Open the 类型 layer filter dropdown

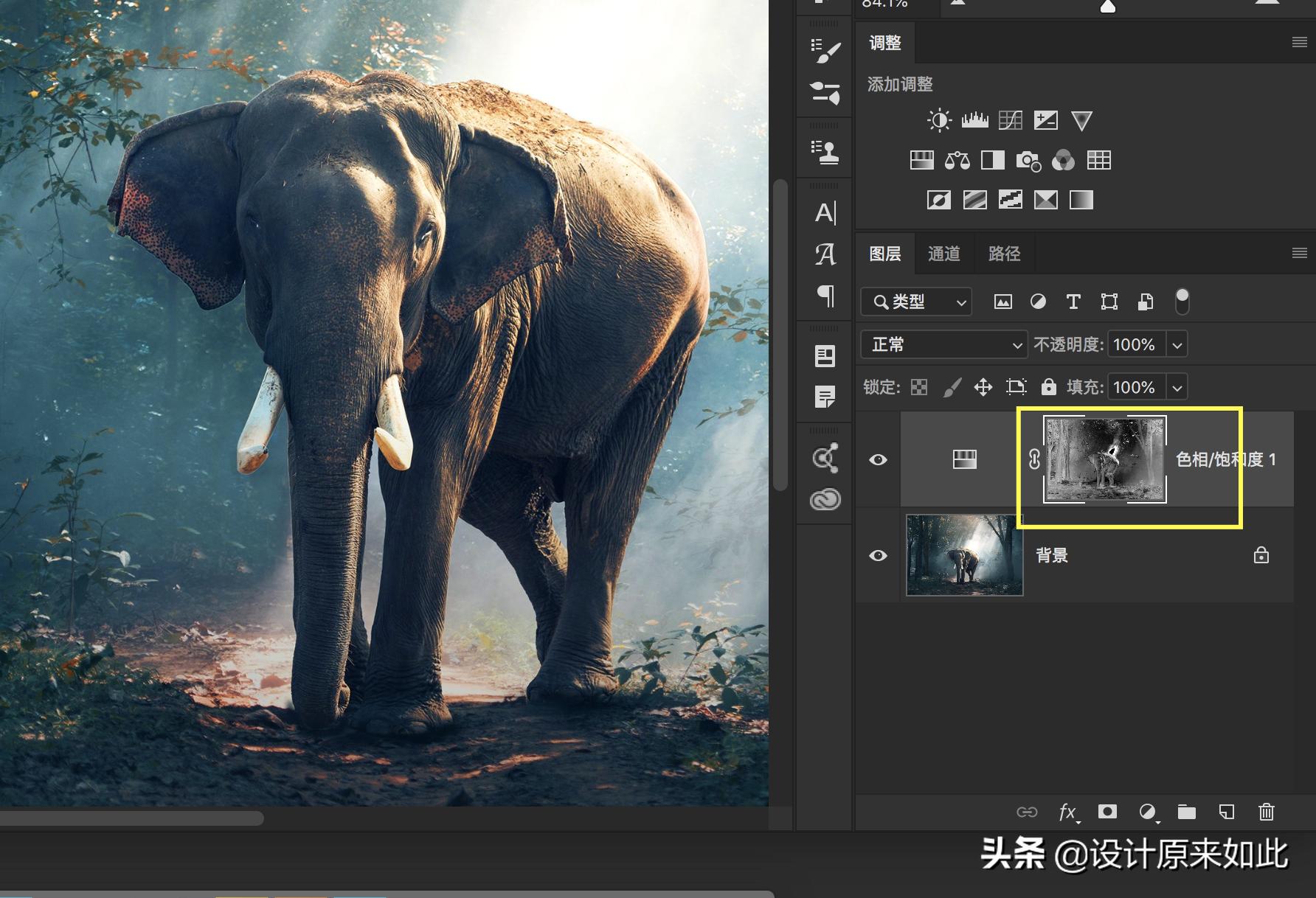pyautogui.click(x=916, y=302)
